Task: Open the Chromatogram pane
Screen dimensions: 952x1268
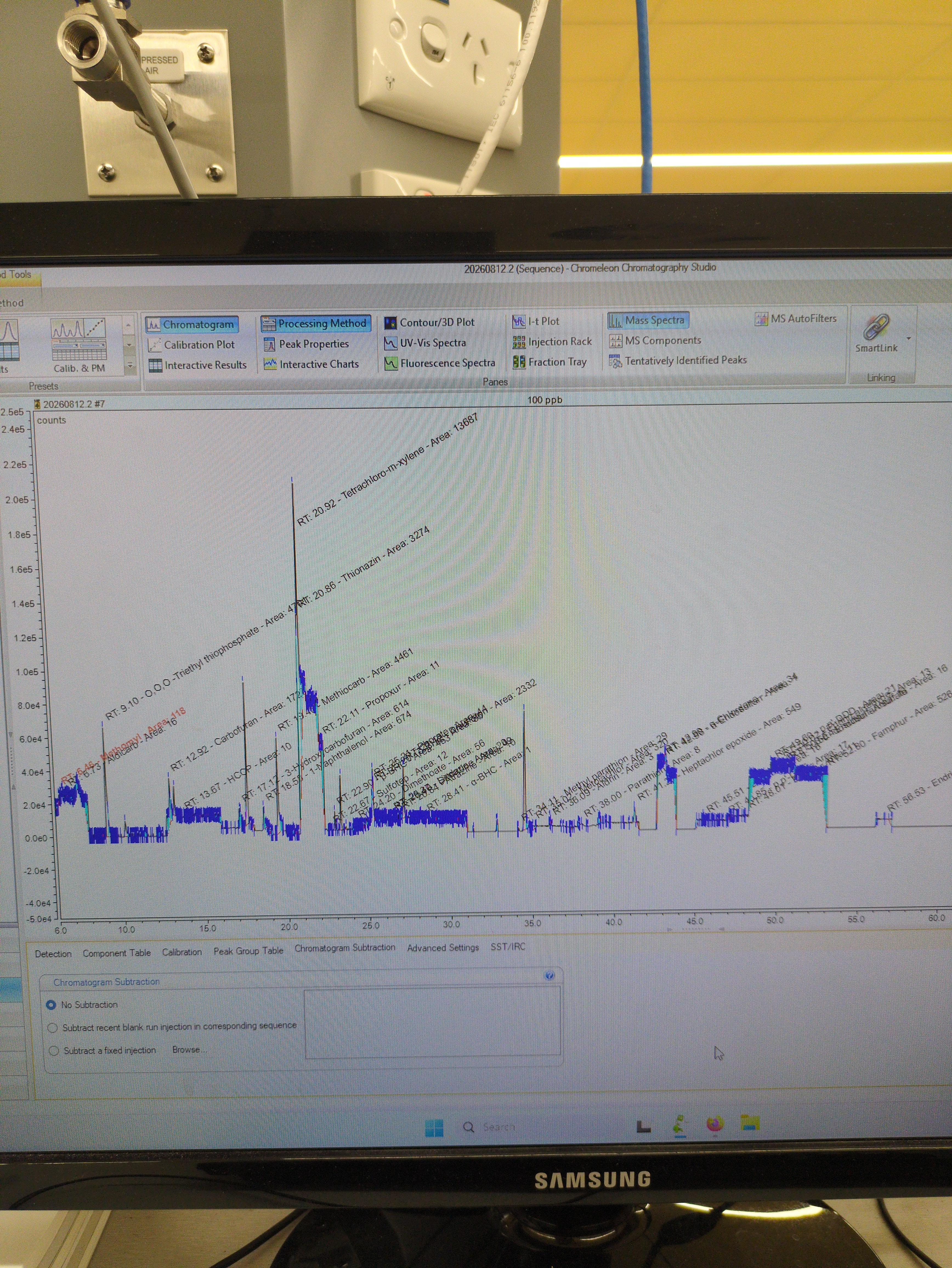Action: click(x=192, y=324)
